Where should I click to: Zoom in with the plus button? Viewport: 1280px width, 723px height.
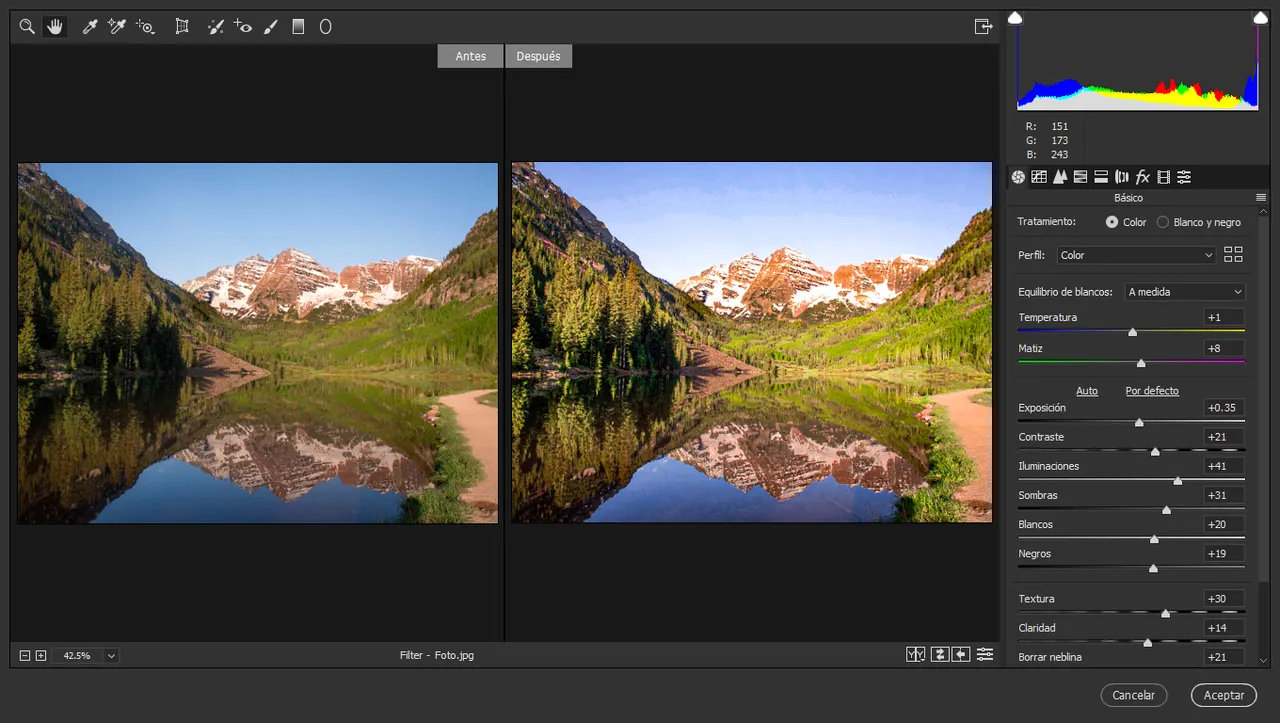[41, 656]
